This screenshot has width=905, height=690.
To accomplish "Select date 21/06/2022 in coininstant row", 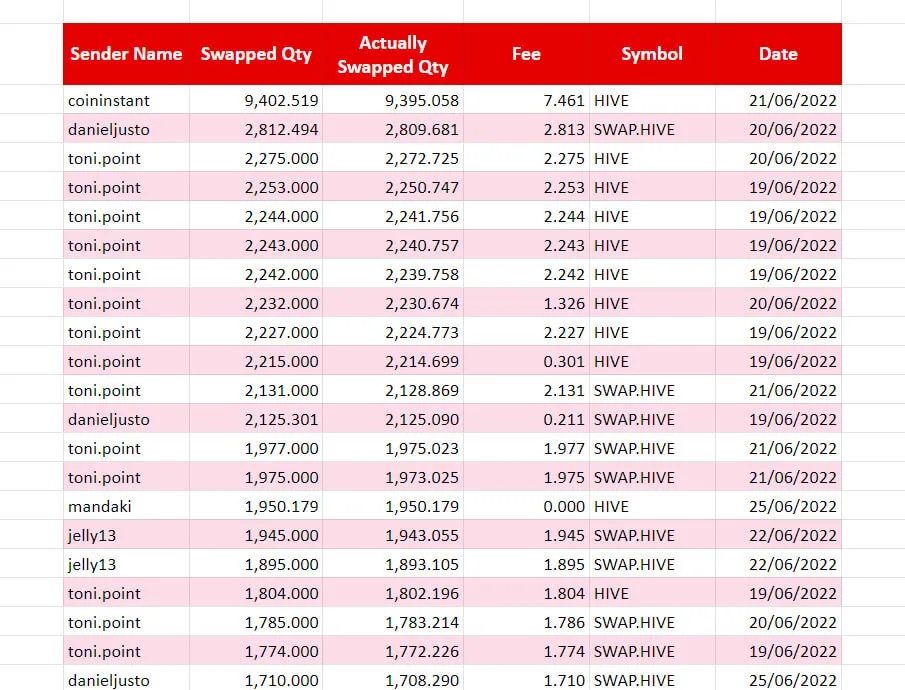I will pos(778,100).
